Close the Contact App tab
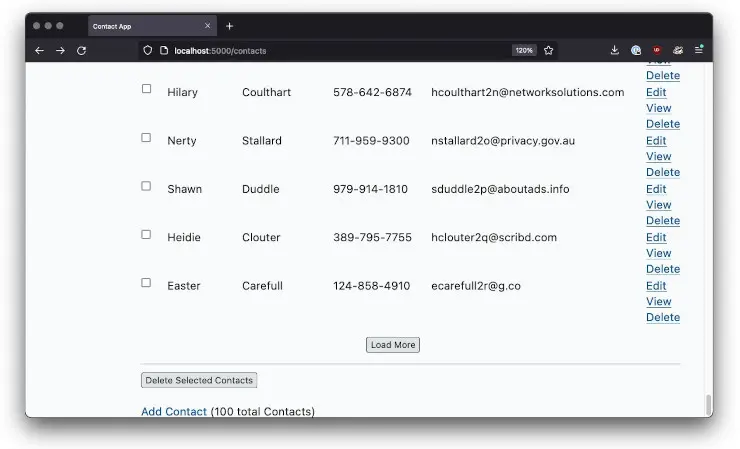This screenshot has height=449, width=740. 208,26
